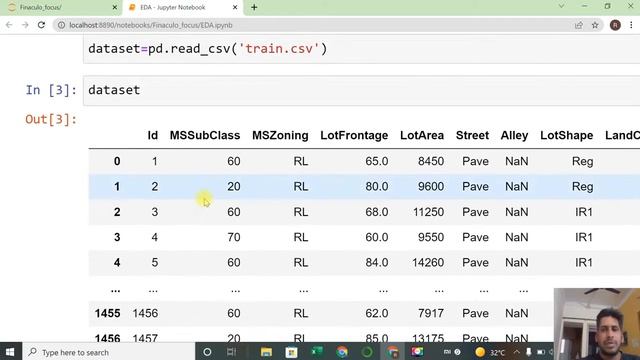
Task: Click the In [3] prompt label
Action: click(x=51, y=90)
